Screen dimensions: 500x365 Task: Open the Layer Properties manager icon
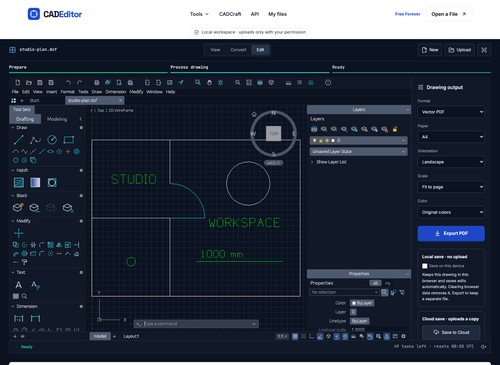point(314,129)
